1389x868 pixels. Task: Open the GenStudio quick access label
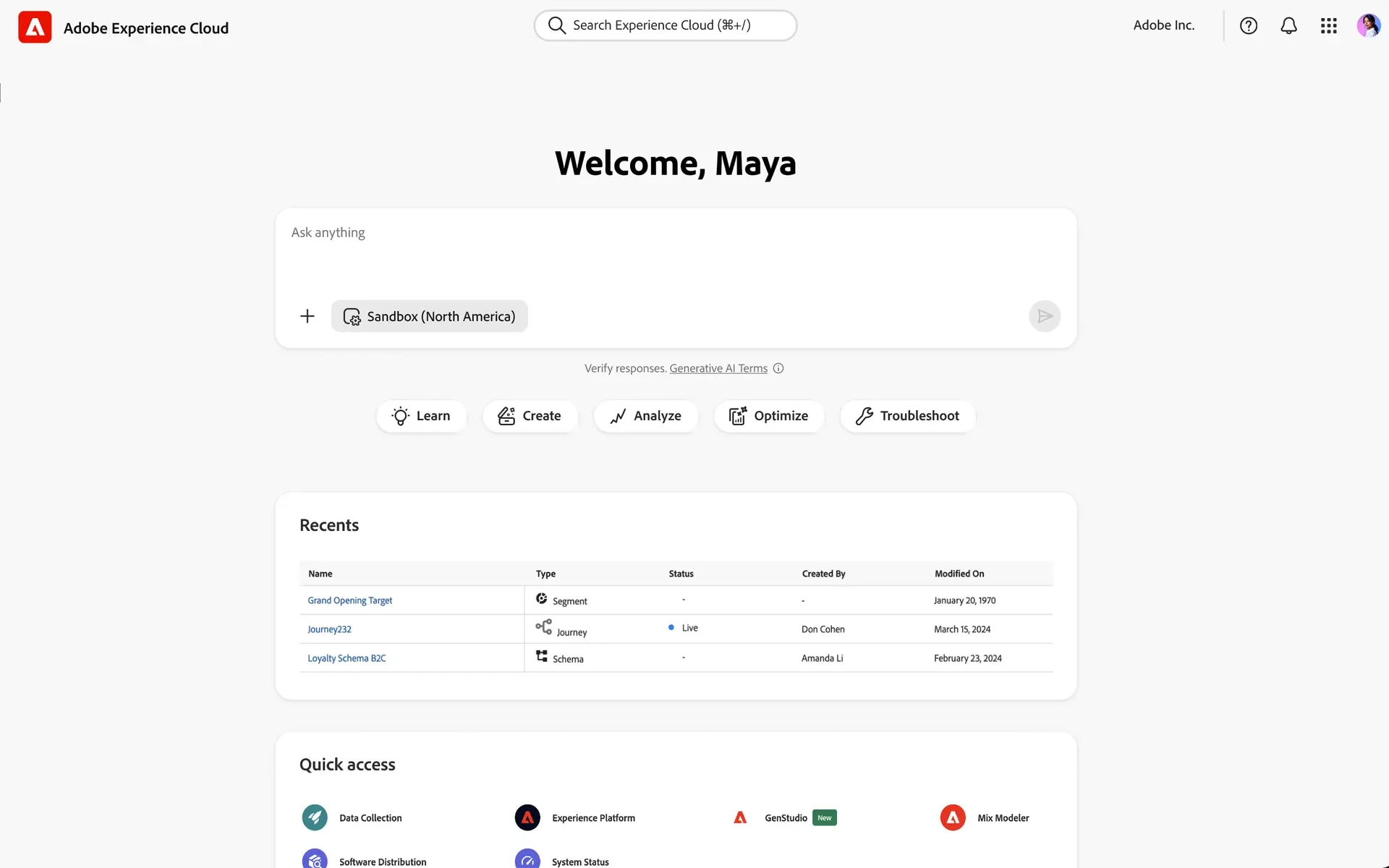786,818
